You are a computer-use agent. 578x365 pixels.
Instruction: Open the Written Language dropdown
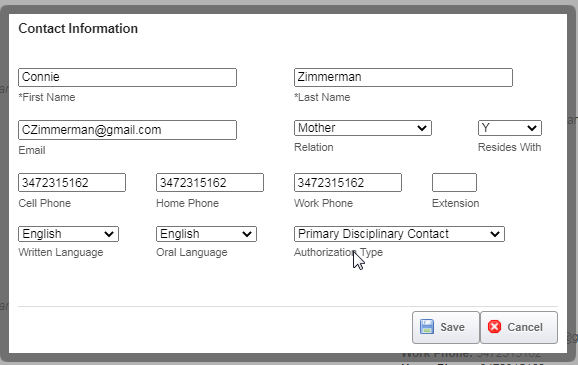(x=68, y=234)
